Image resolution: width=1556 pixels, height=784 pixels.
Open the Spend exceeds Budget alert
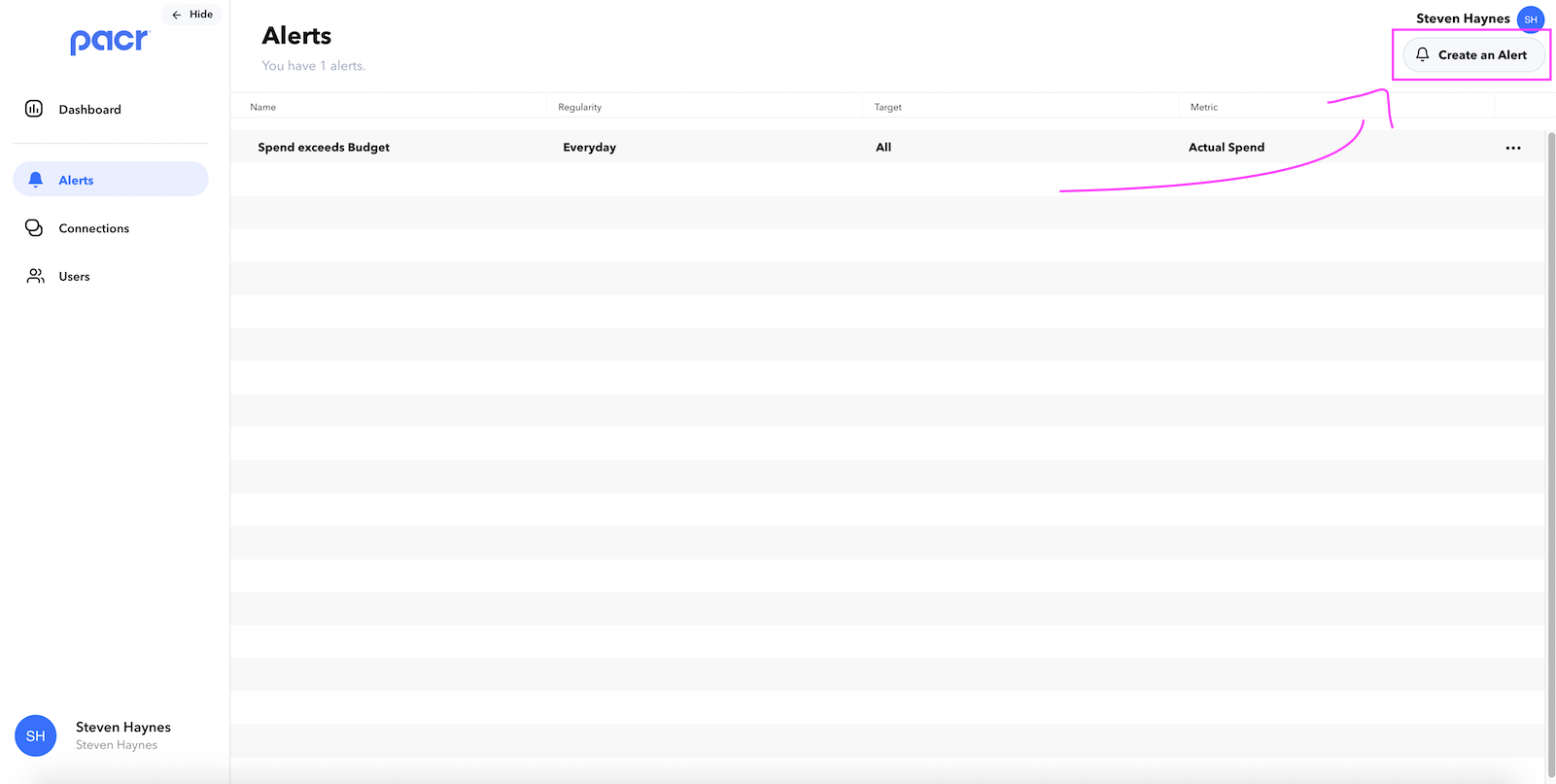324,148
